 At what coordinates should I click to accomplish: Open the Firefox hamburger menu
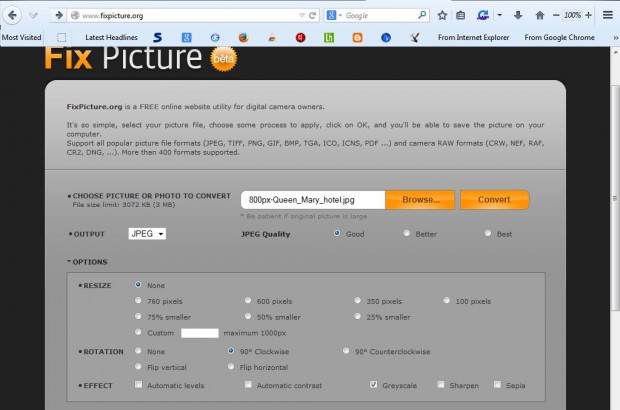pos(608,15)
